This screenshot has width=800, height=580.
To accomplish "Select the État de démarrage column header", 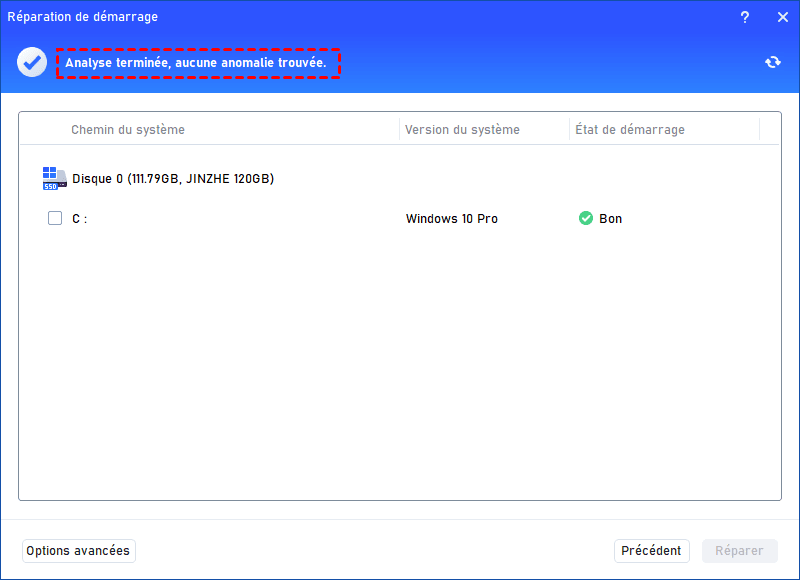I will (x=630, y=130).
